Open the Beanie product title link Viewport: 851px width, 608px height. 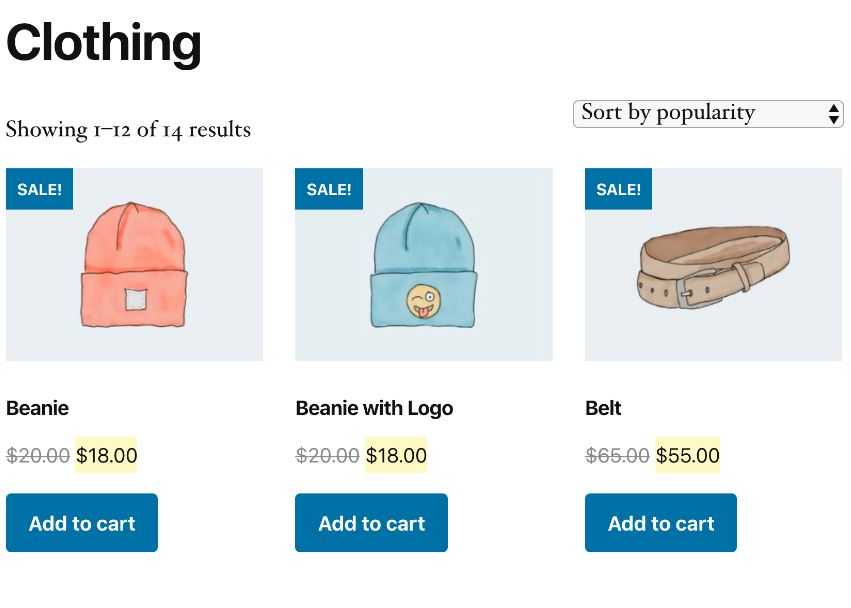click(x=37, y=408)
